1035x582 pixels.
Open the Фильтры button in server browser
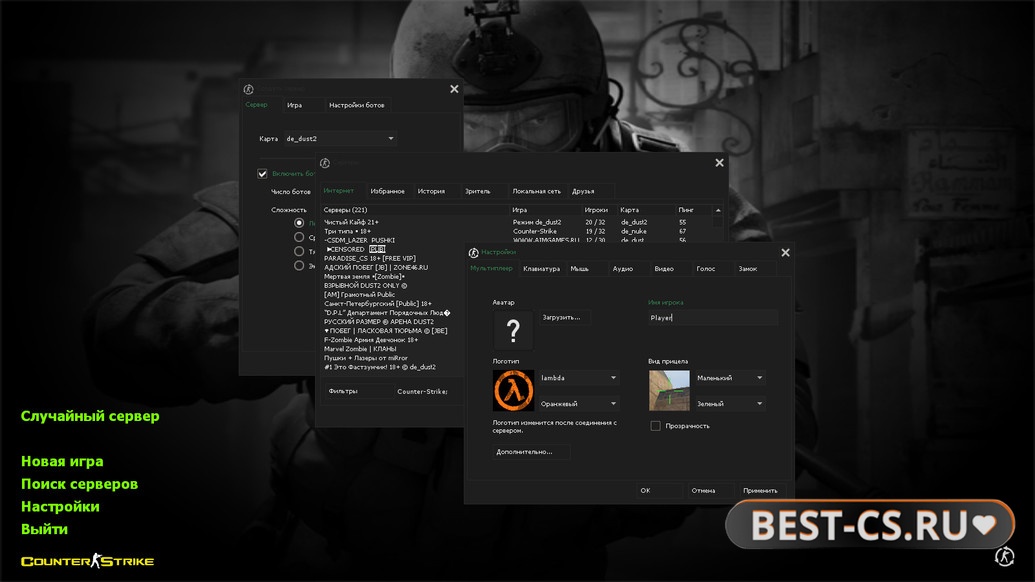359,391
